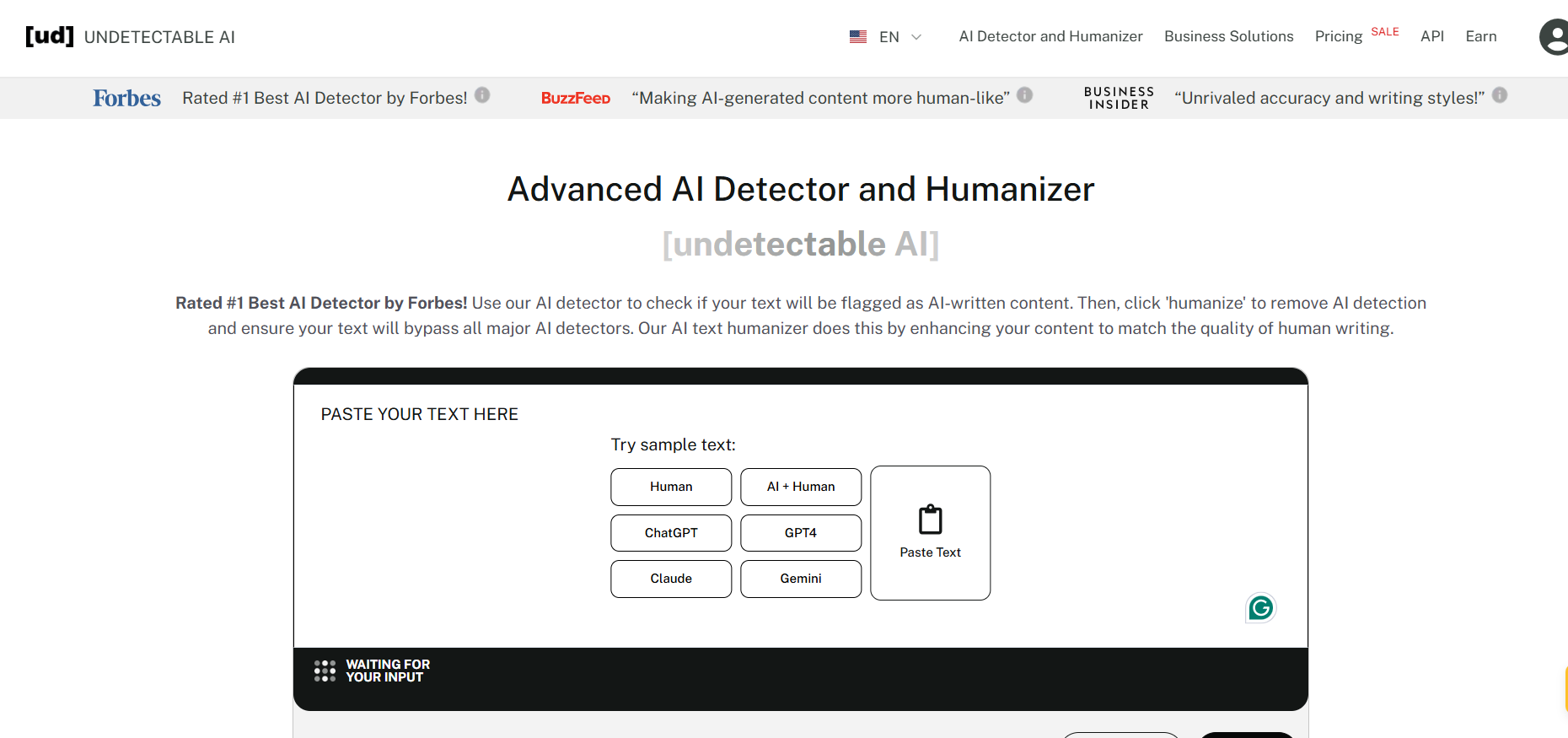Click the [ud] Undetectable AI logo

tap(130, 36)
